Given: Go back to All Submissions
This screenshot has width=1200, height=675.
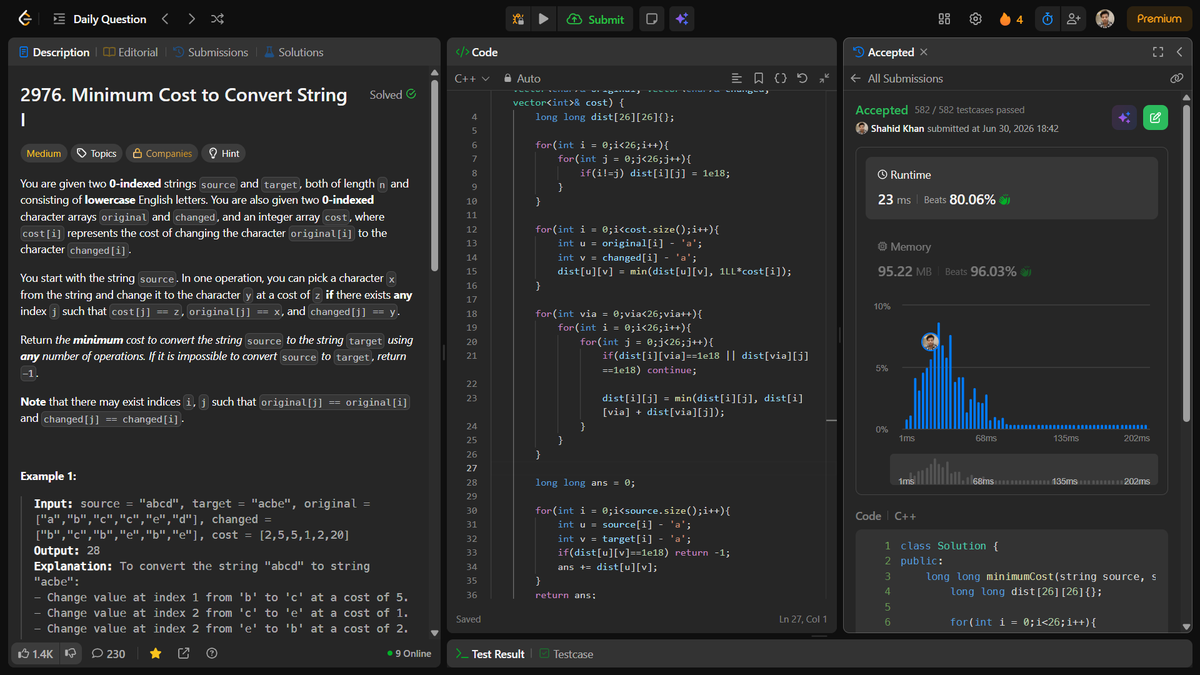Looking at the screenshot, I should tap(897, 78).
